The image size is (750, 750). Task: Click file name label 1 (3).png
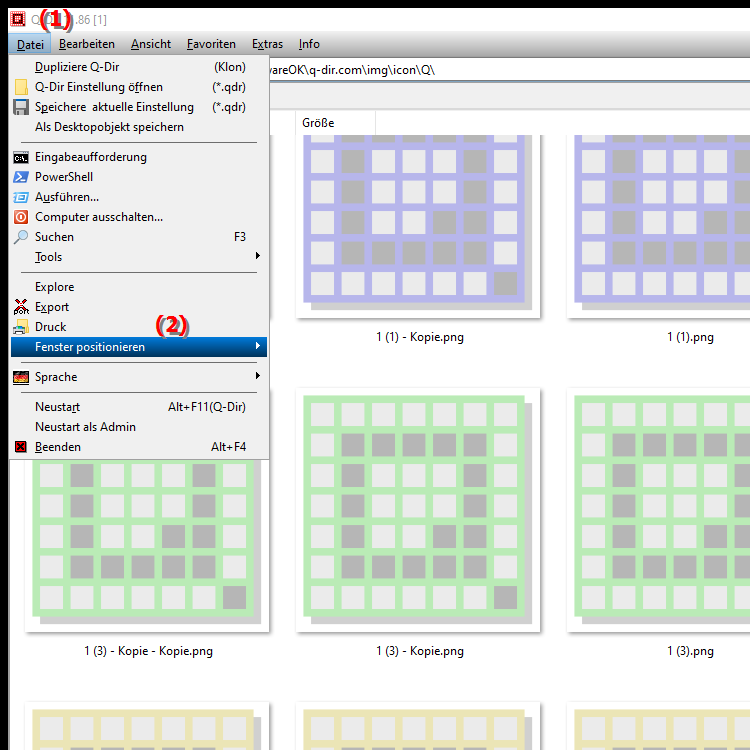[x=690, y=651]
